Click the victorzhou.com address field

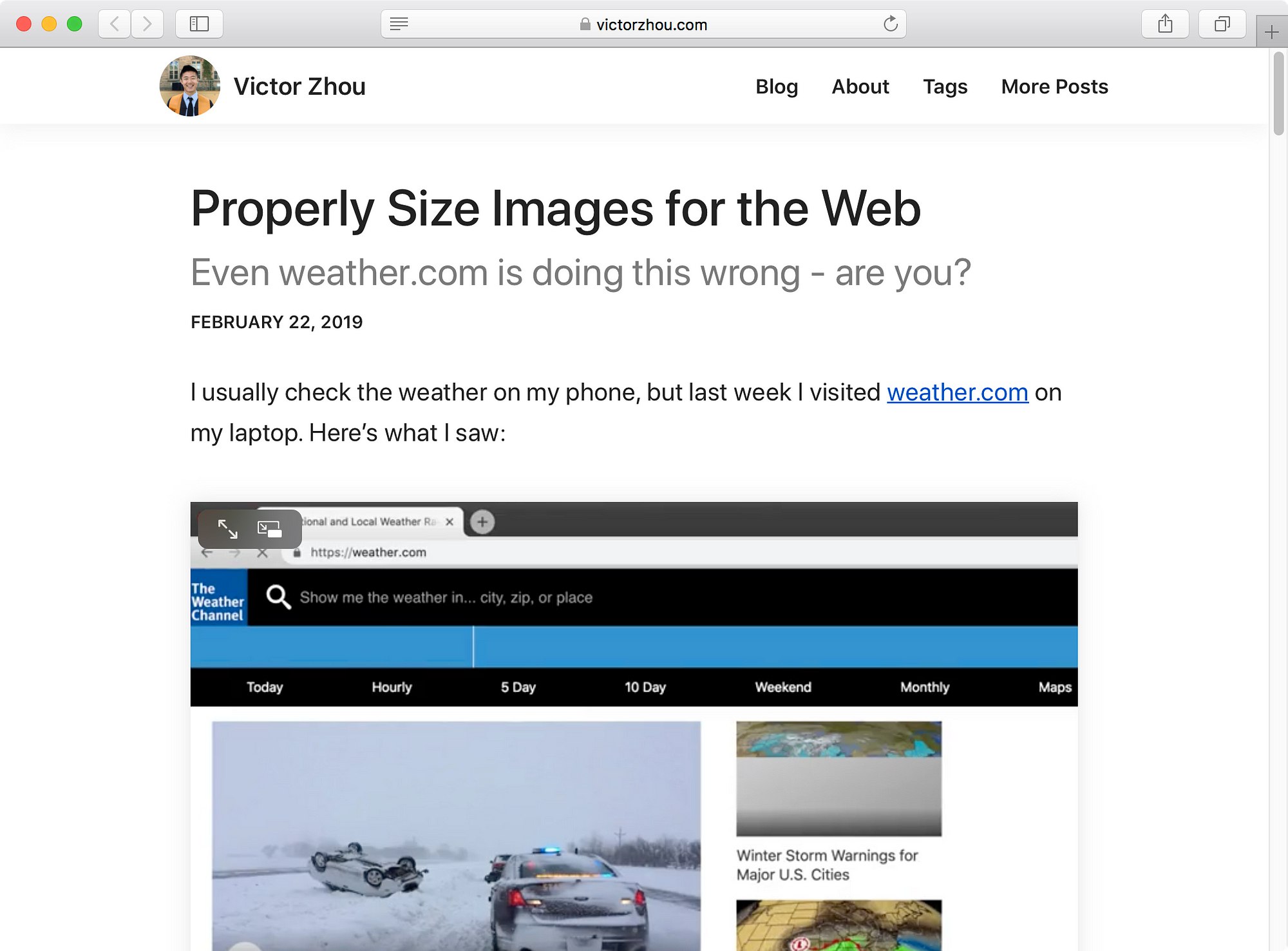pyautogui.click(x=643, y=24)
